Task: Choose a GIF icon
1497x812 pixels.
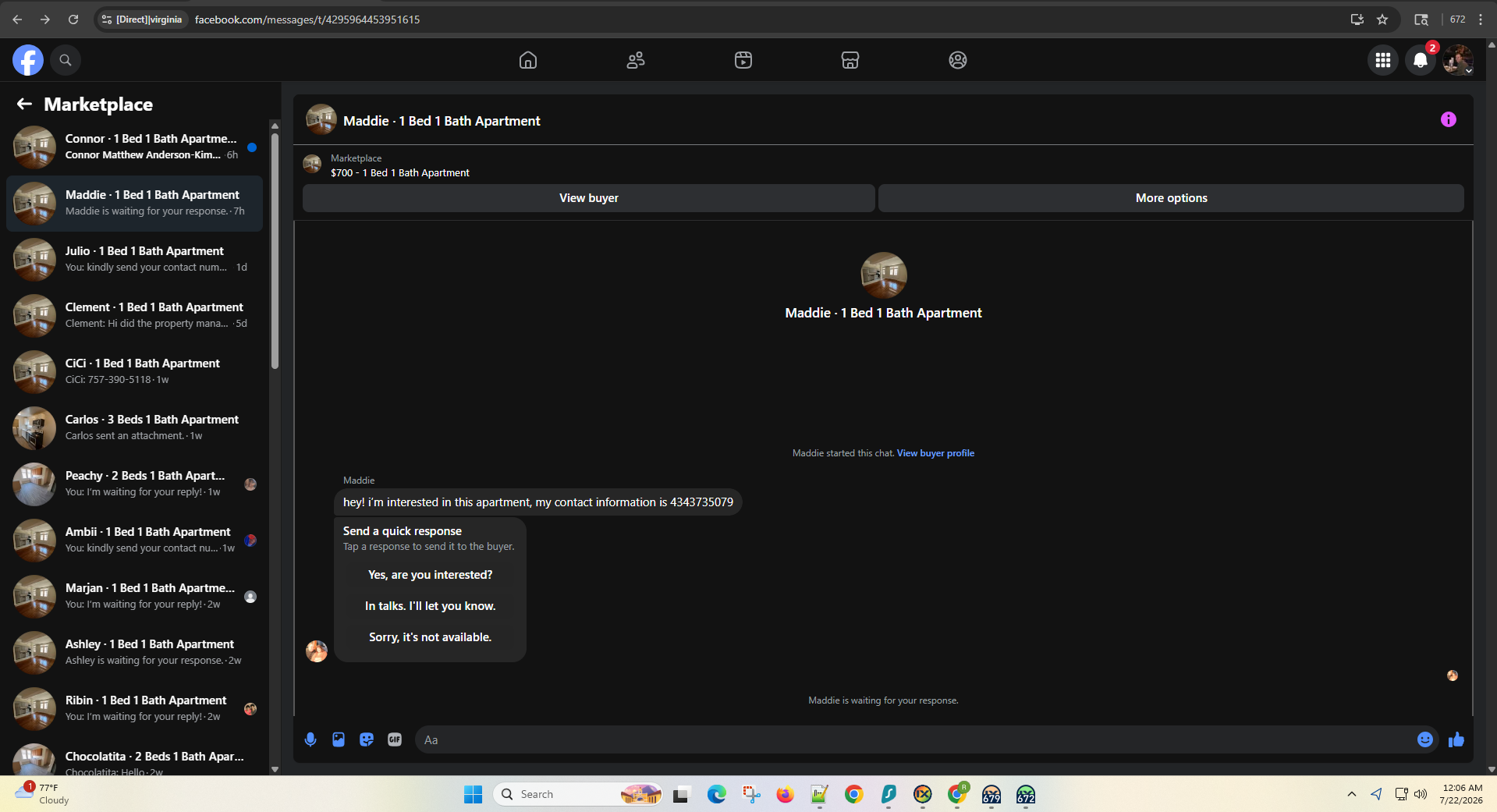Action: tap(395, 739)
